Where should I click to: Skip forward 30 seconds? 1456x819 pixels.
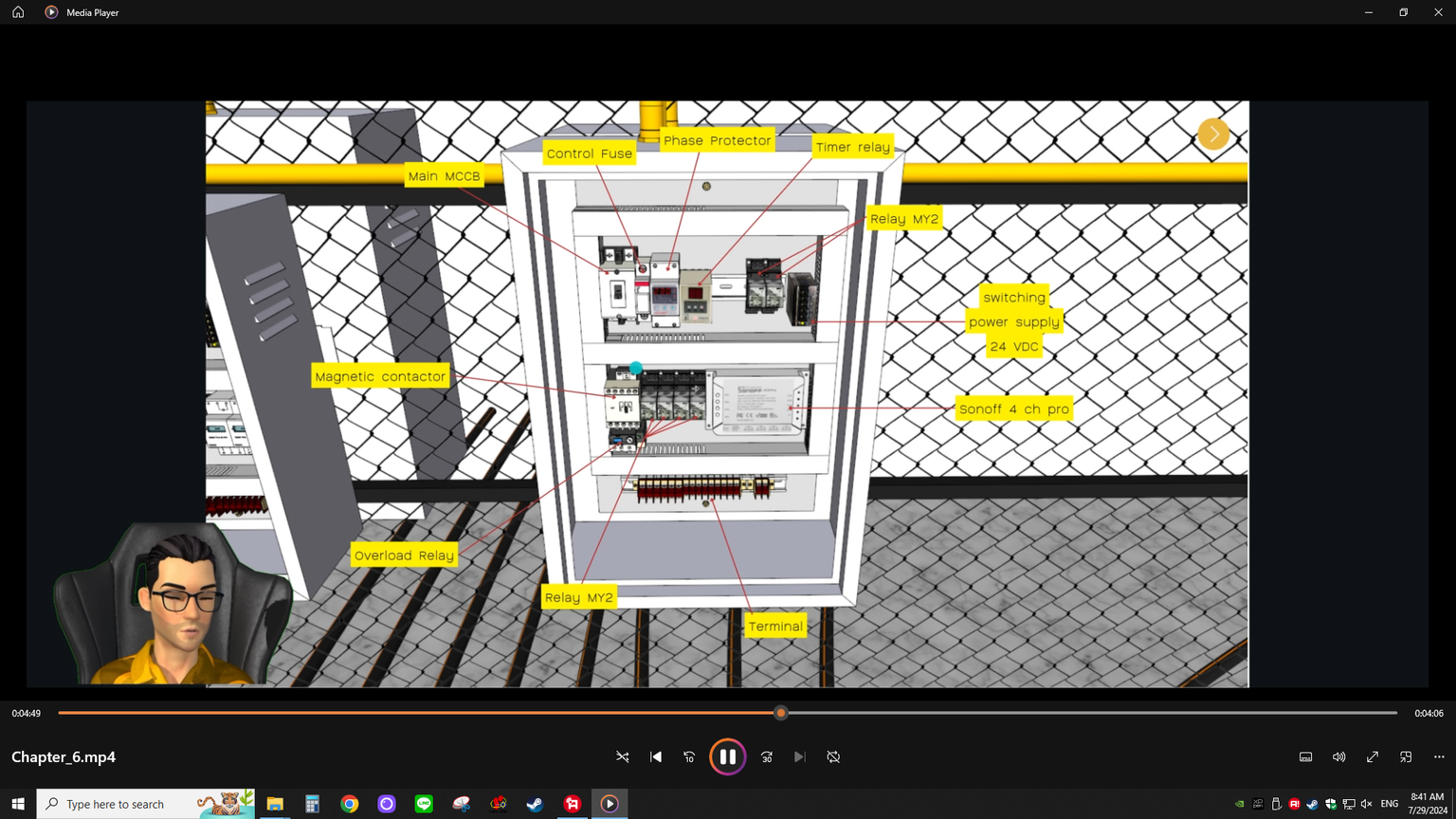click(767, 756)
